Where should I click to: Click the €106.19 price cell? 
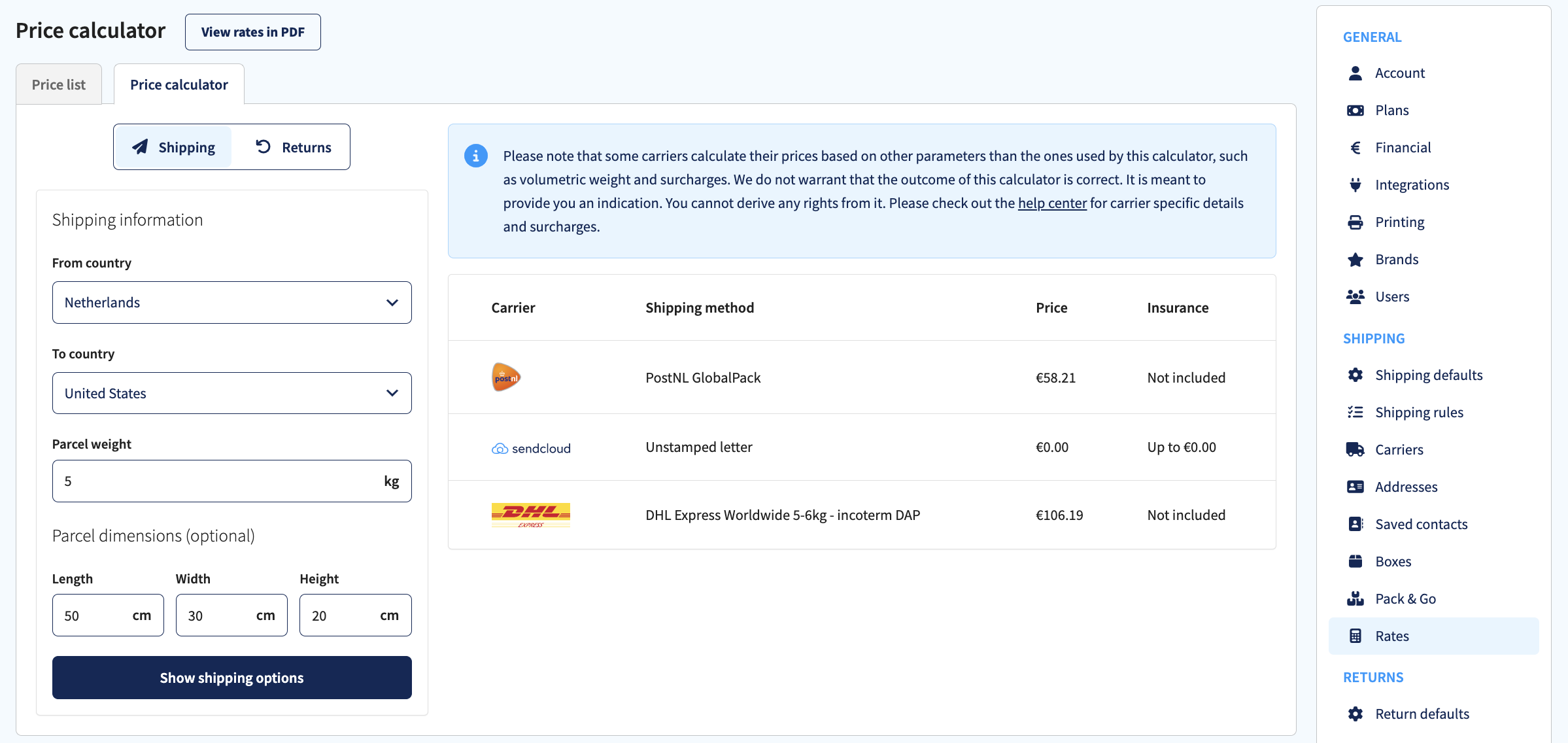[x=1059, y=515]
